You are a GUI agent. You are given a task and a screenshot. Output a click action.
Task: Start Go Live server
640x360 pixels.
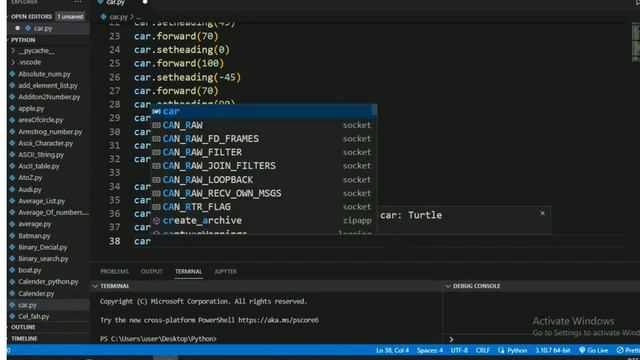pyautogui.click(x=594, y=351)
